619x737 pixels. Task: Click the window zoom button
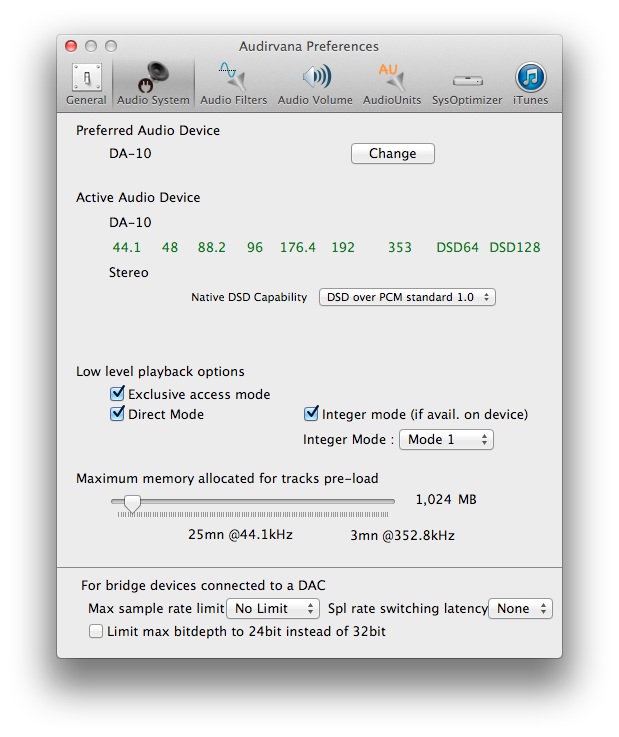click(111, 46)
